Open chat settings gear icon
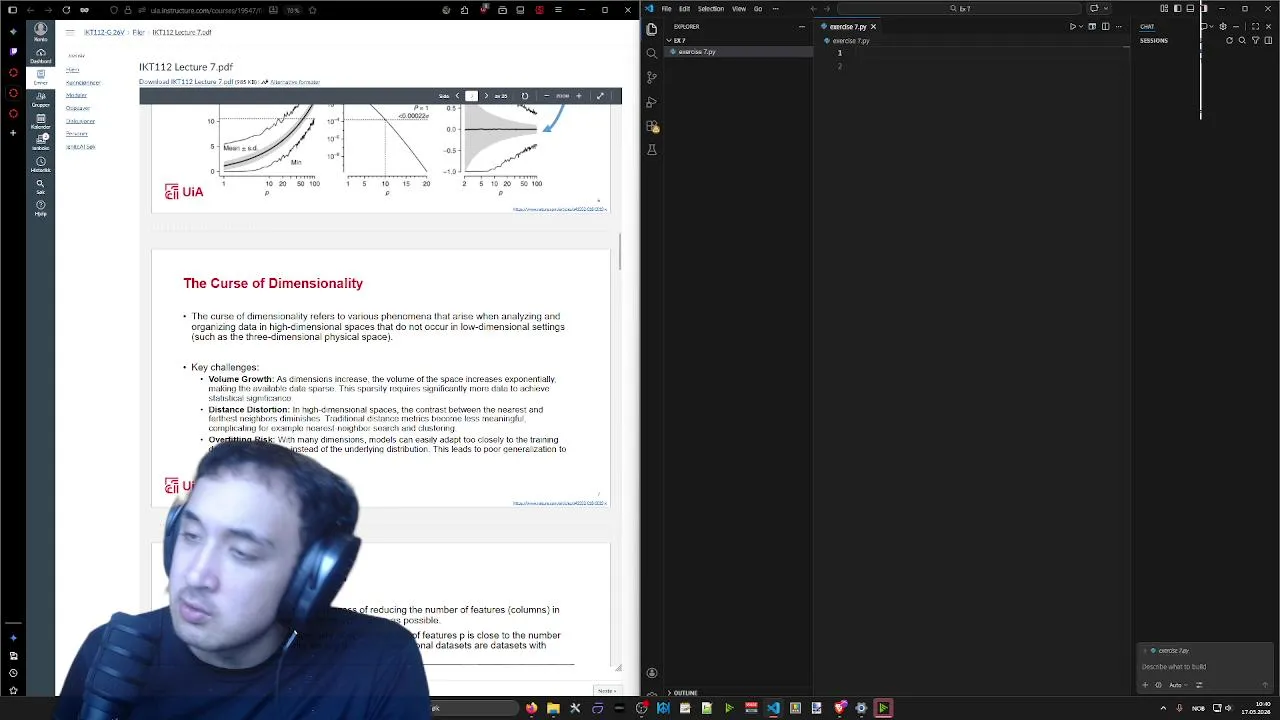Image resolution: width=1280 pixels, height=720 pixels. [x=1223, y=27]
